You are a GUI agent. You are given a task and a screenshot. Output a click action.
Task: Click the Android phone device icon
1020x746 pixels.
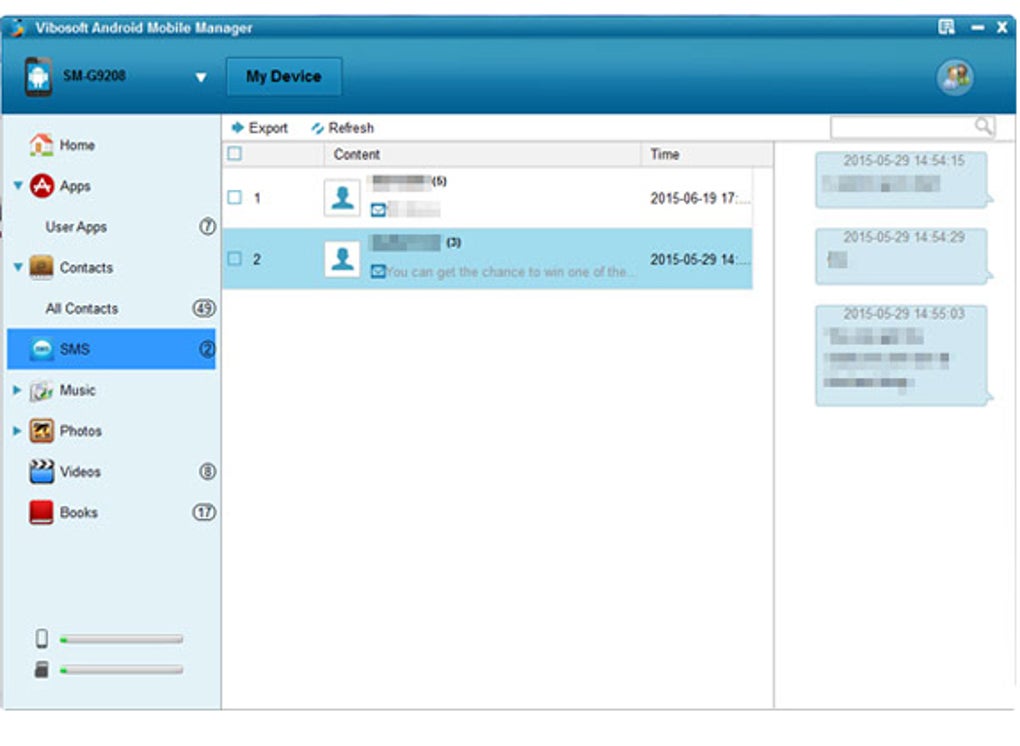pos(38,77)
